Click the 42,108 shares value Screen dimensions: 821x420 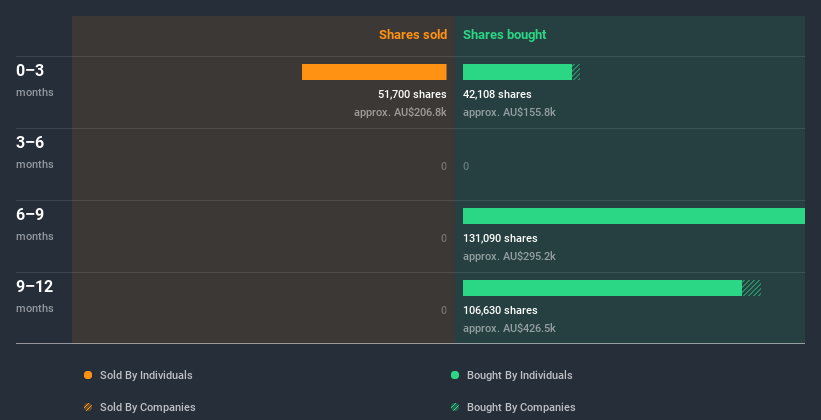pyautogui.click(x=497, y=94)
